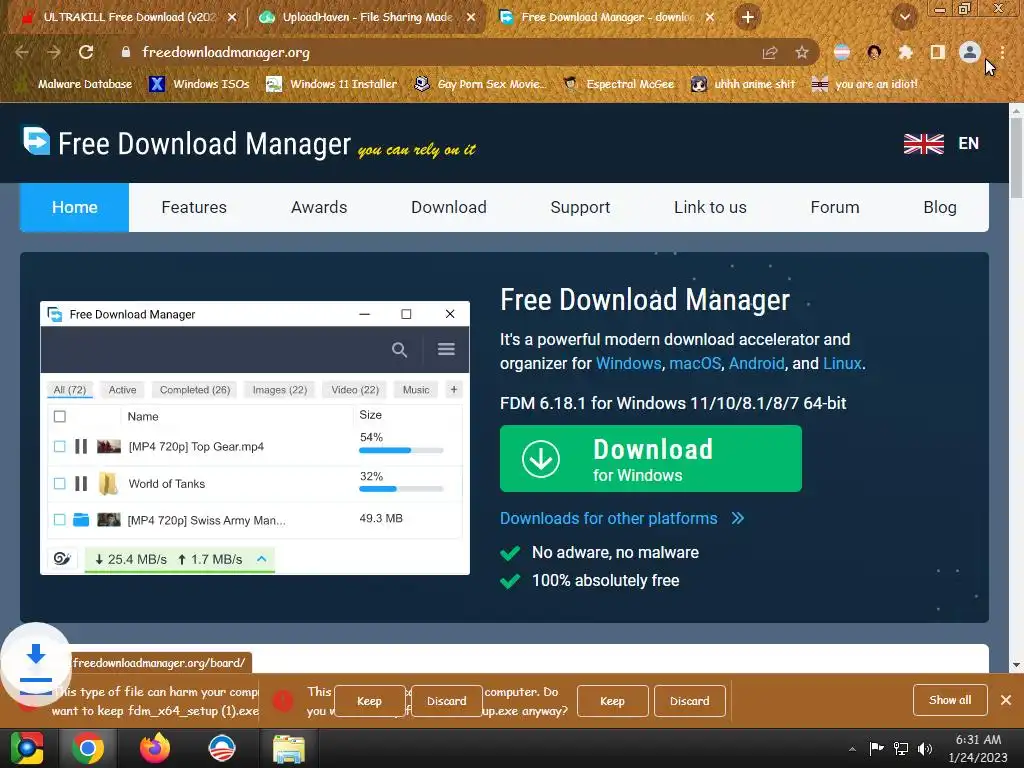Open the extensions puzzle icon
The width and height of the screenshot is (1024, 768).
(905, 52)
